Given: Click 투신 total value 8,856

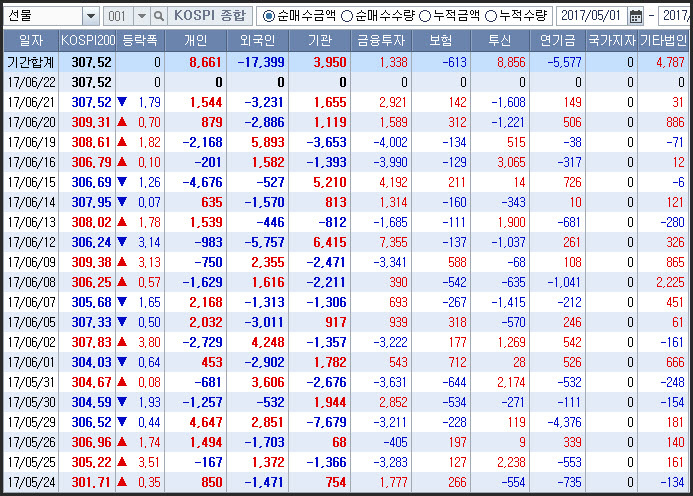Looking at the screenshot, I should pyautogui.click(x=511, y=62).
